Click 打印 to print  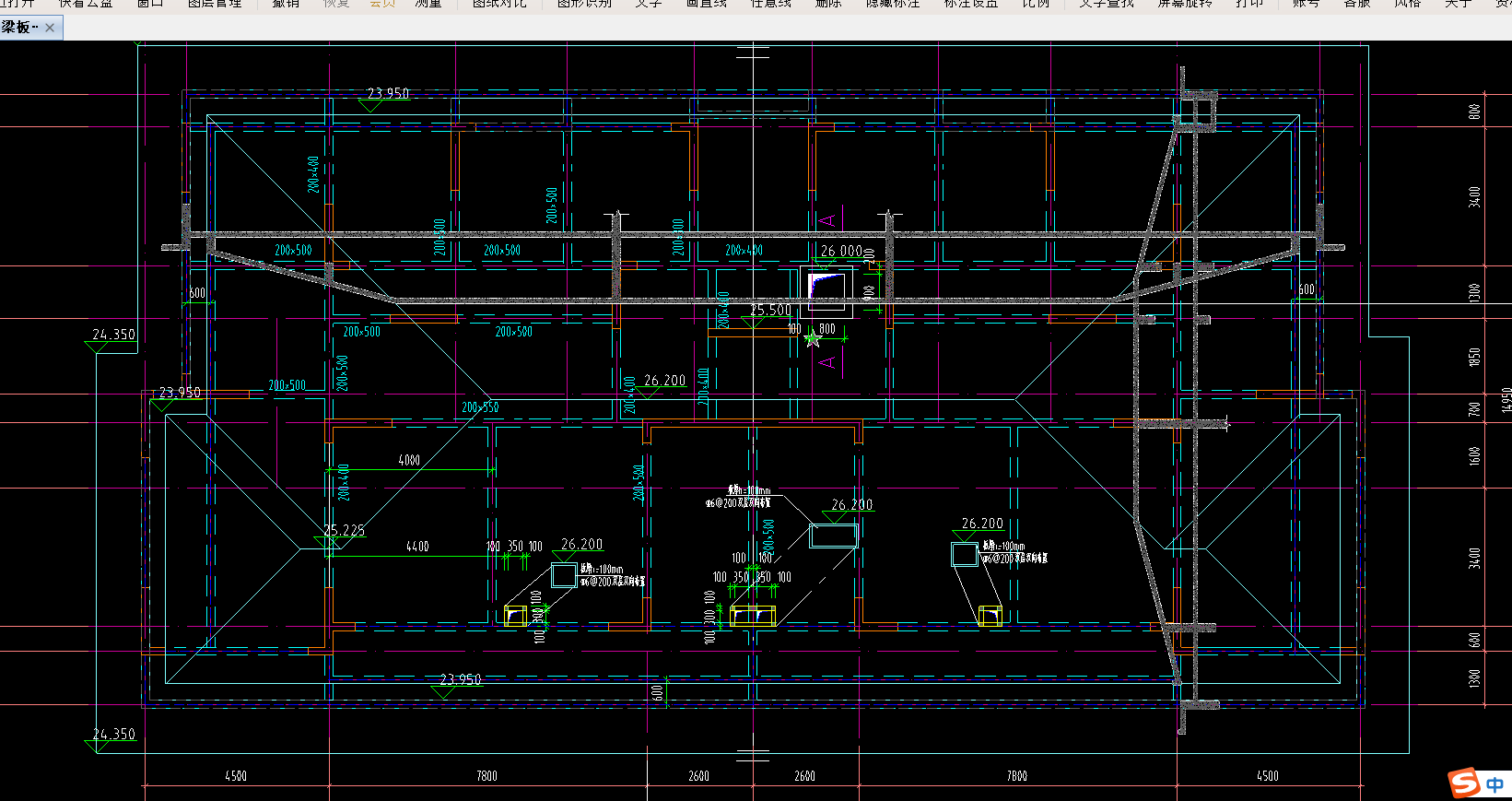coord(1250,4)
